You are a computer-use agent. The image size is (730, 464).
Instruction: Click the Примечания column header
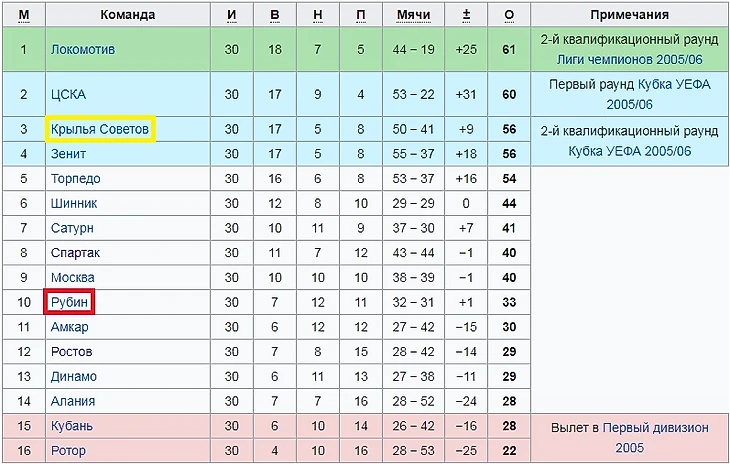coord(629,15)
